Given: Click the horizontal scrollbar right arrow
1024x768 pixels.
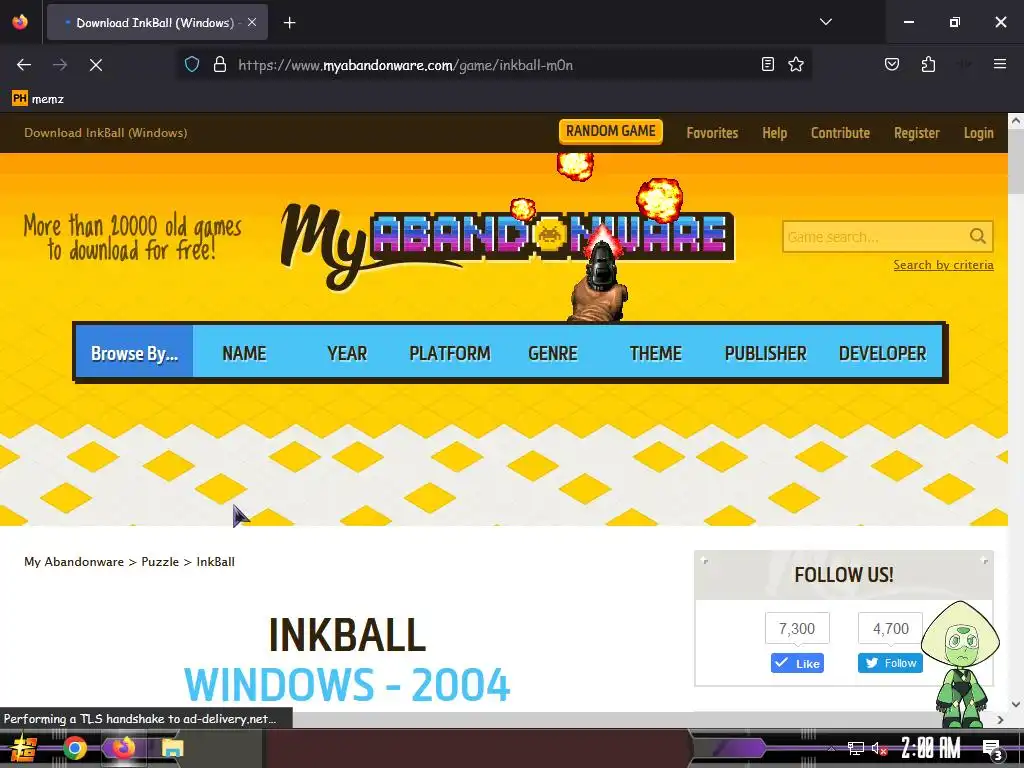Looking at the screenshot, I should 1000,720.
